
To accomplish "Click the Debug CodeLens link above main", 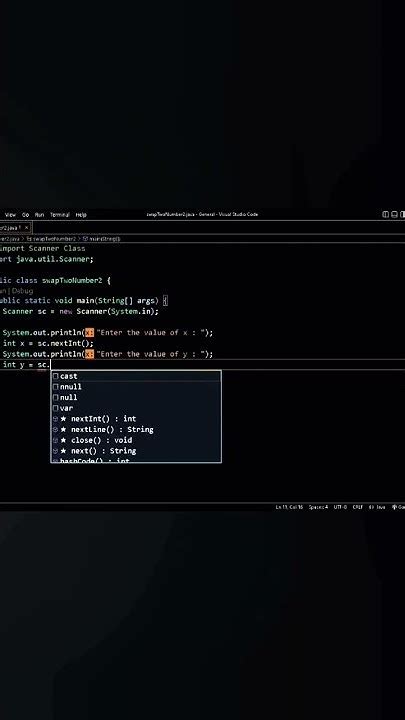I will tap(22, 291).
